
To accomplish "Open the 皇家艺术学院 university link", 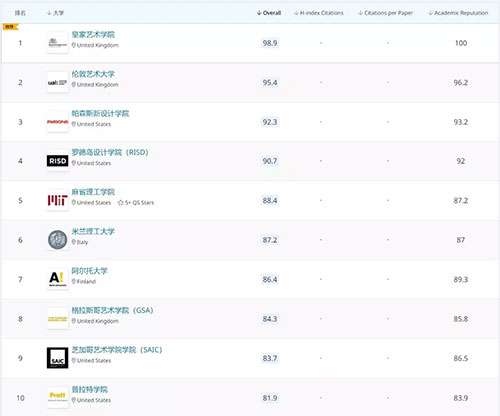I will tap(93, 35).
